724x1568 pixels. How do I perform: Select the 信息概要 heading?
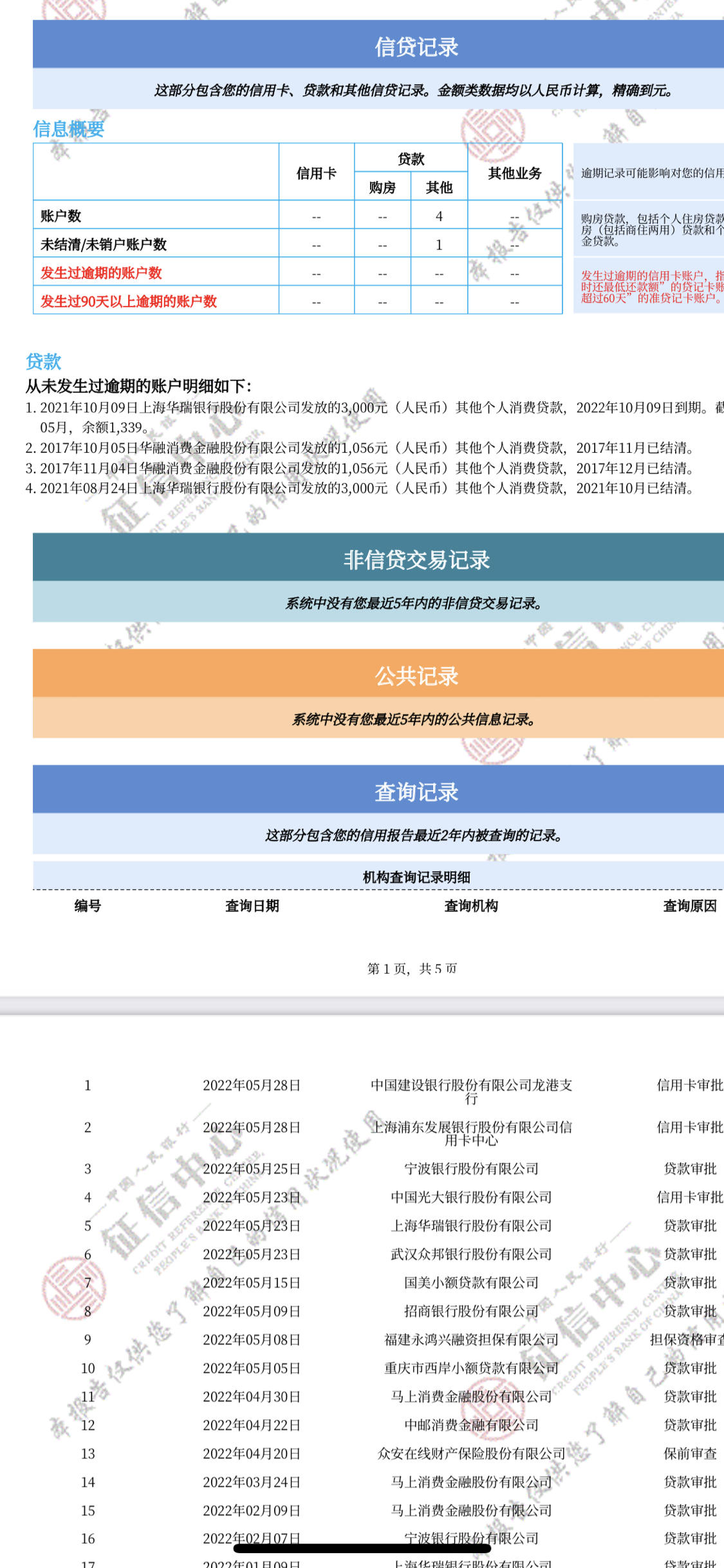tap(68, 129)
